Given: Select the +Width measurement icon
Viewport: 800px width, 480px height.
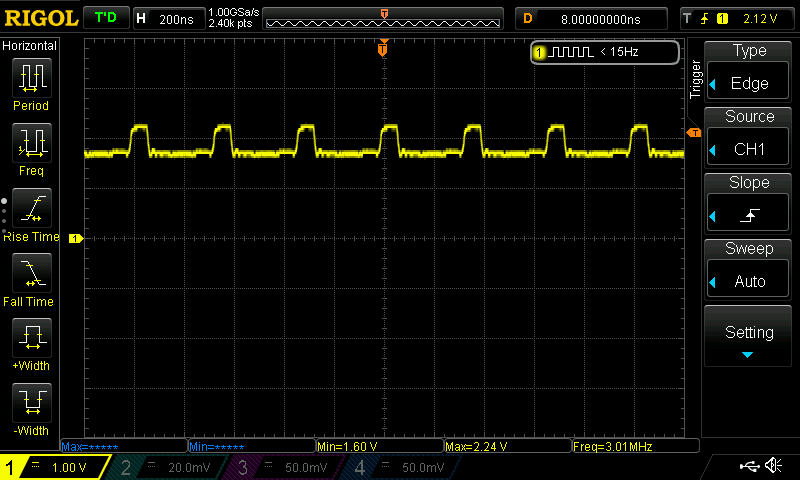Looking at the screenshot, I should (x=31, y=338).
